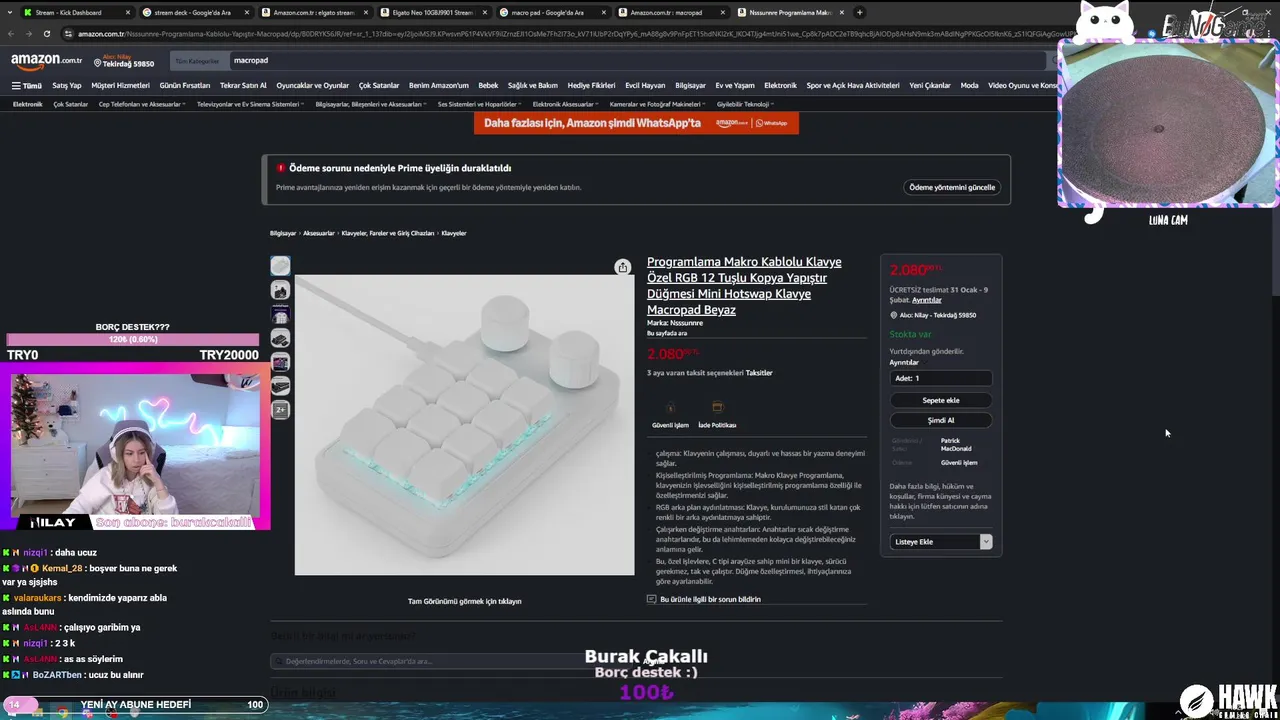Select the sixth product thumbnail
1280x720 pixels.
(281, 385)
